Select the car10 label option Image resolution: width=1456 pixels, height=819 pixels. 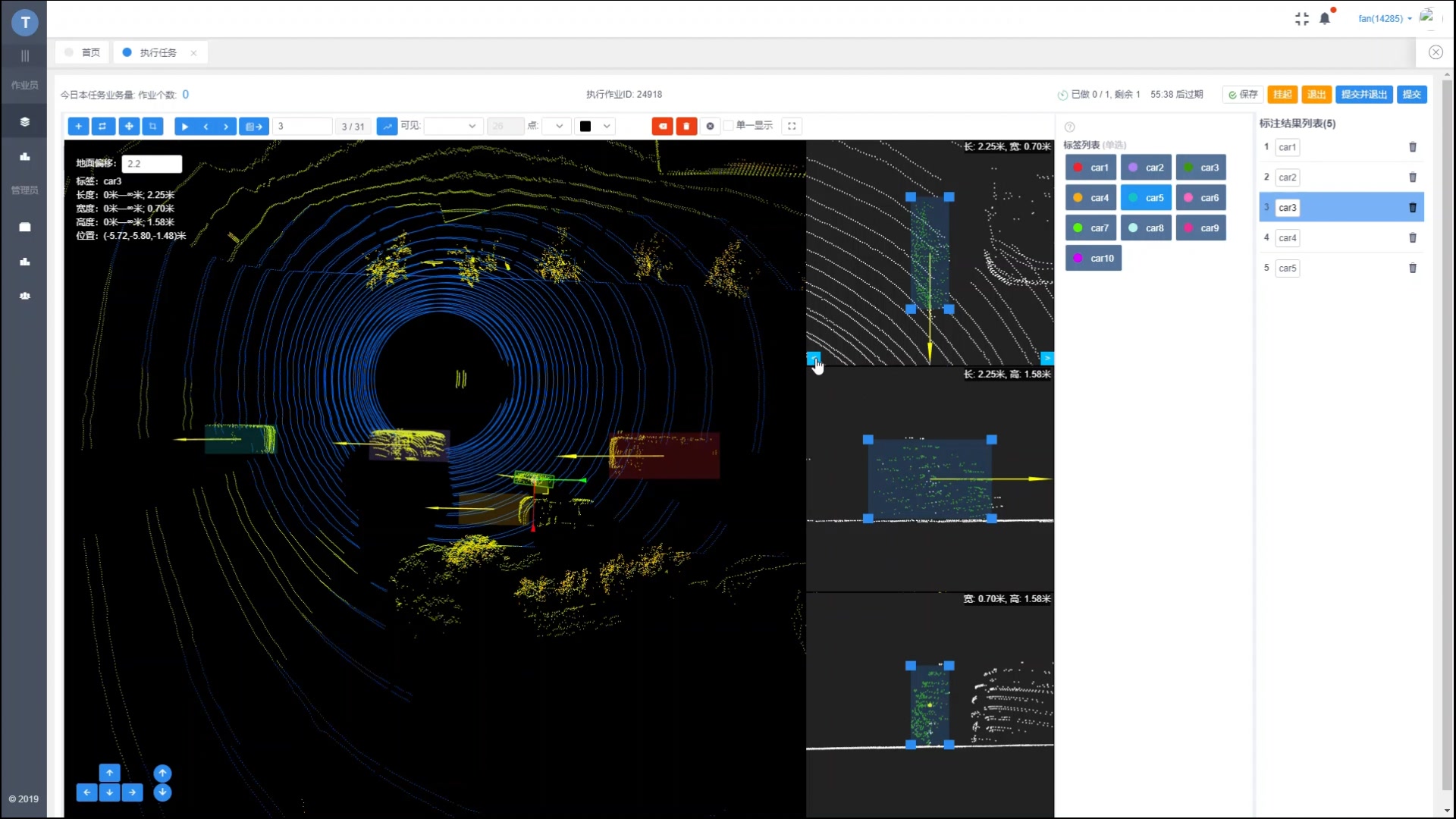coord(1093,258)
